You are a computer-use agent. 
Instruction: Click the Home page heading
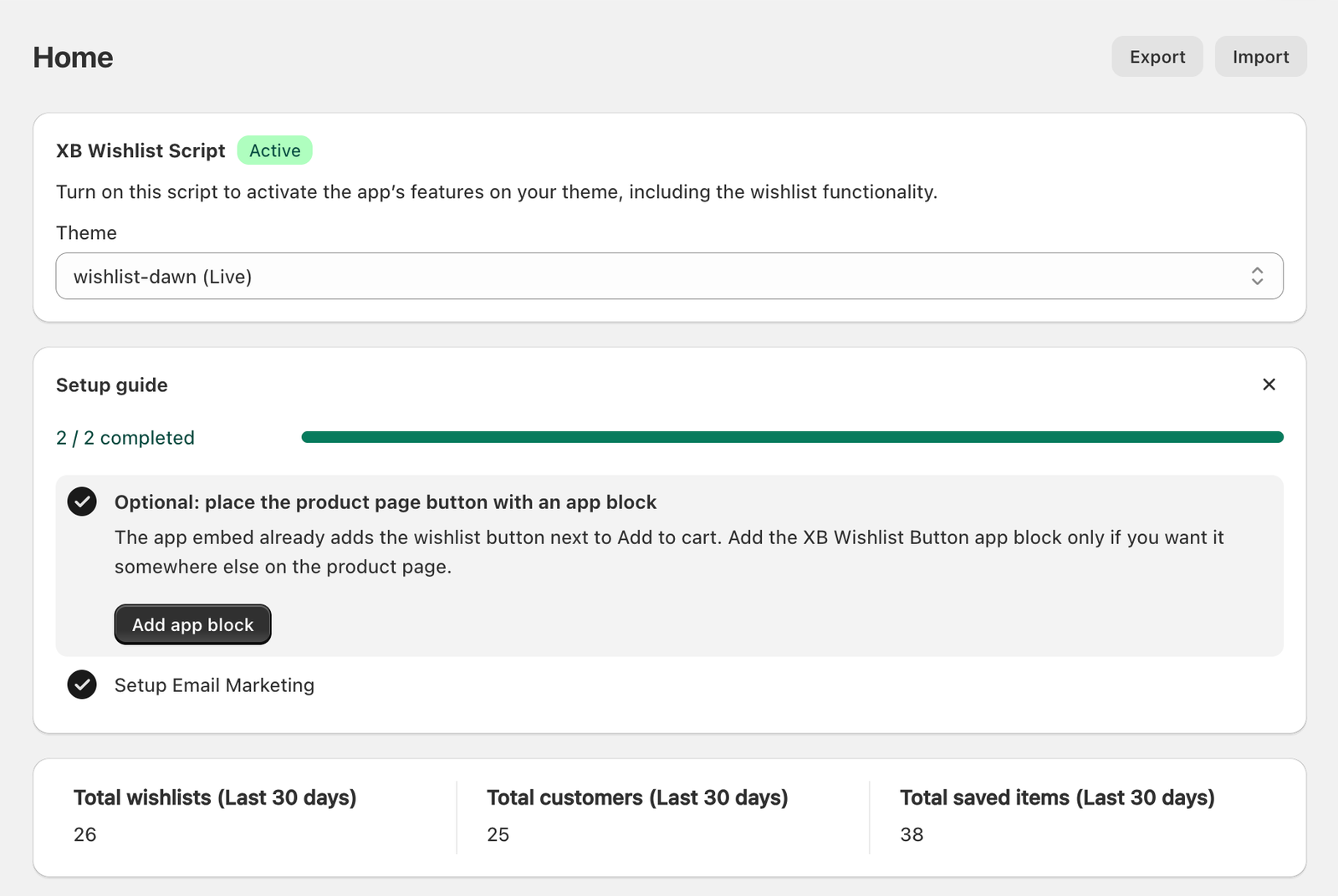tap(73, 58)
